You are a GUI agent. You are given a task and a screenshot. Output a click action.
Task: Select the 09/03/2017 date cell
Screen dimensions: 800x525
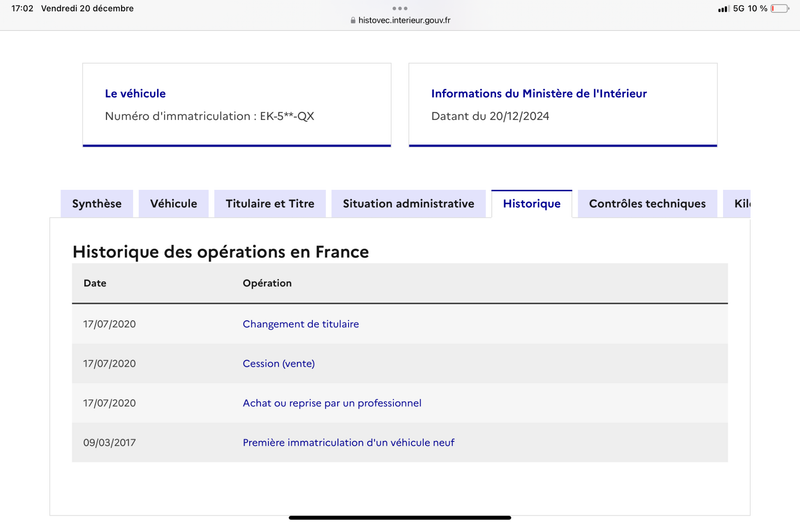click(x=110, y=442)
